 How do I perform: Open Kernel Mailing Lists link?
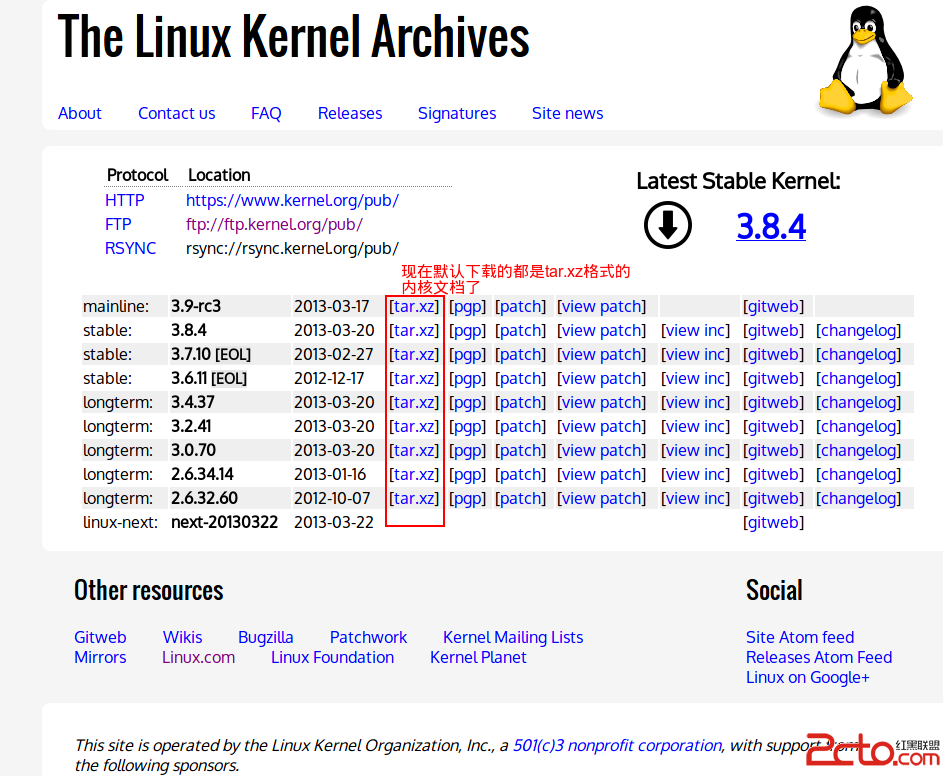513,637
